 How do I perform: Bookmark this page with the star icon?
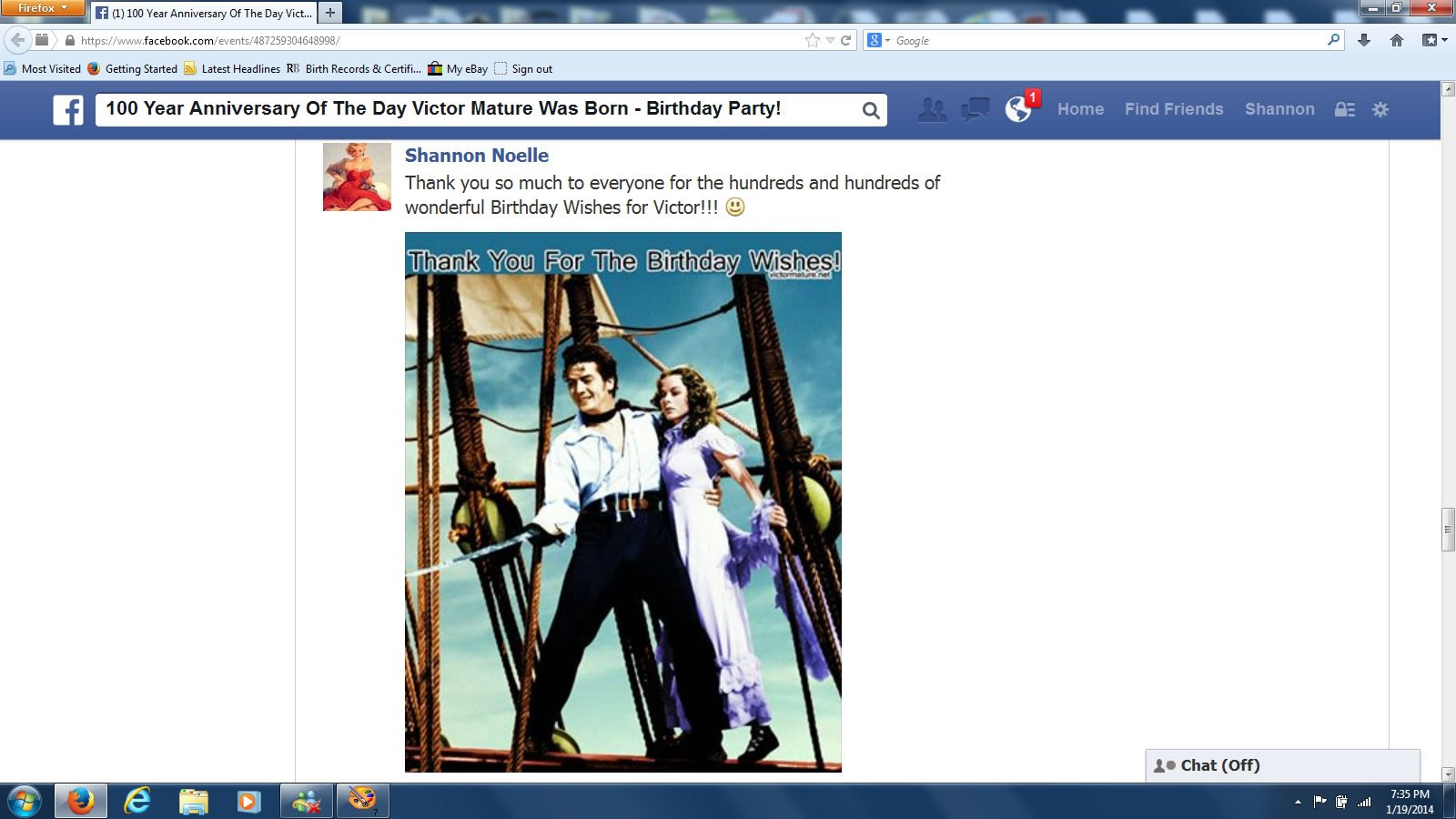click(812, 40)
